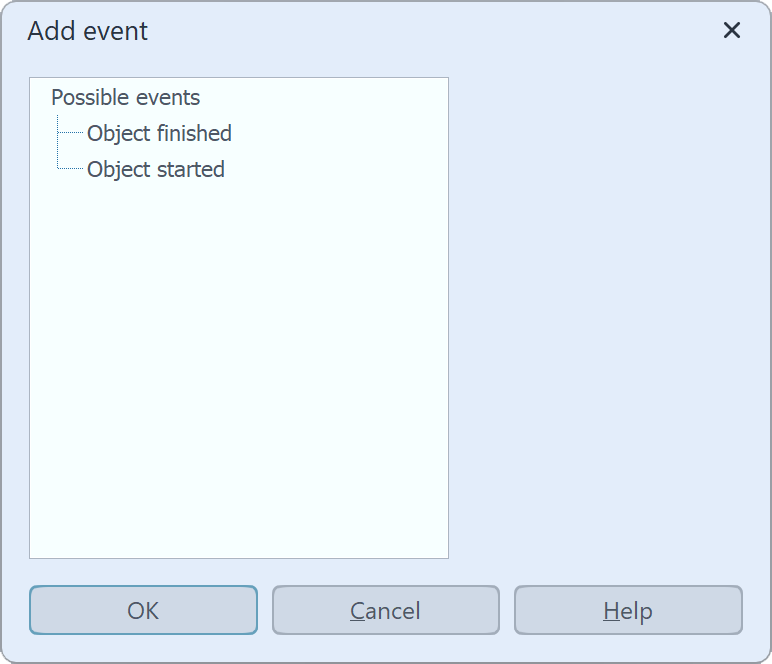Confirm with the OK button
The image size is (772, 664).
143,610
